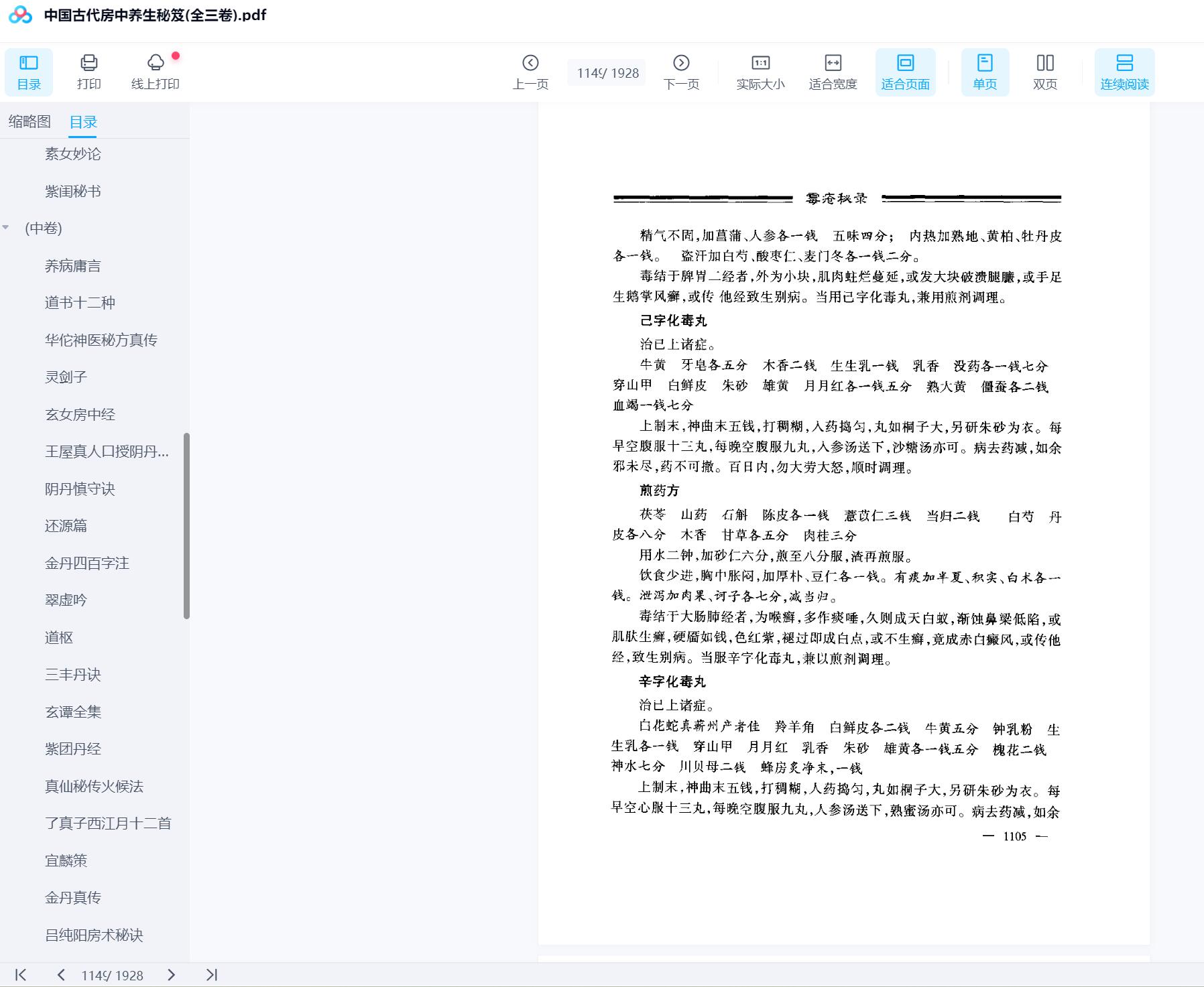This screenshot has width=1204, height=987.
Task: Switch to the 缩略图 thumbnails tab
Action: point(29,121)
